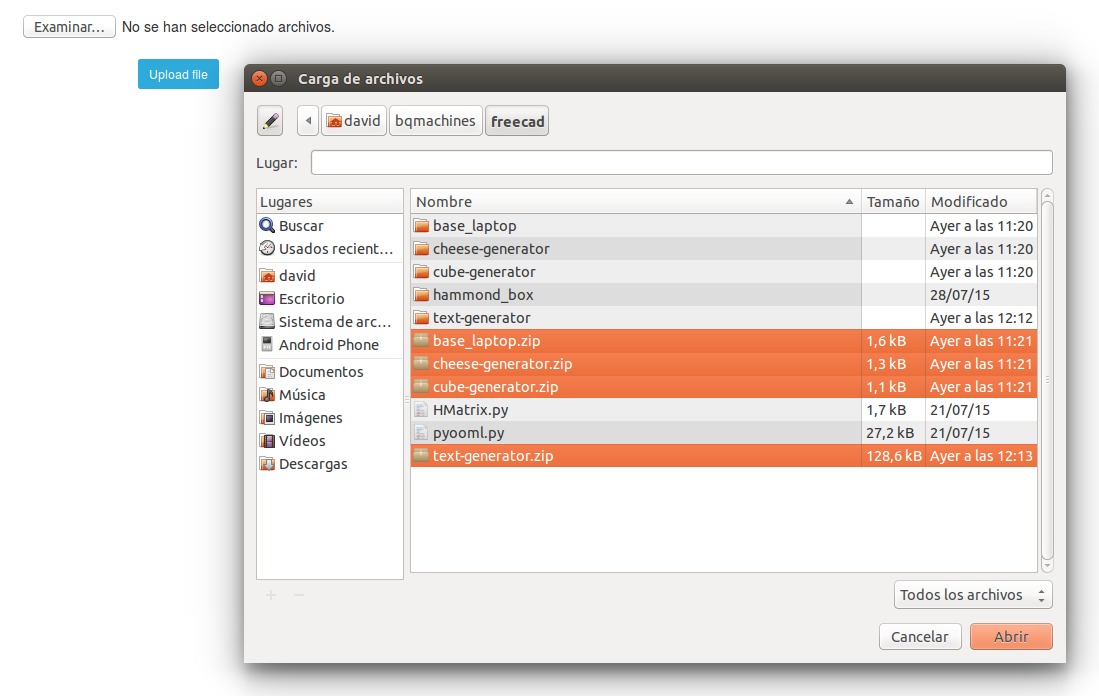Select the text-generator folder icon
The height and width of the screenshot is (696, 1099).
[421, 318]
